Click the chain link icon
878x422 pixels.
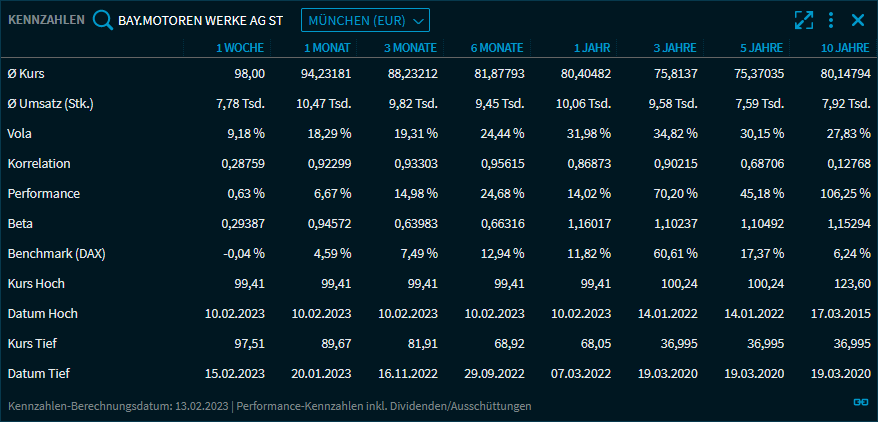point(859,402)
